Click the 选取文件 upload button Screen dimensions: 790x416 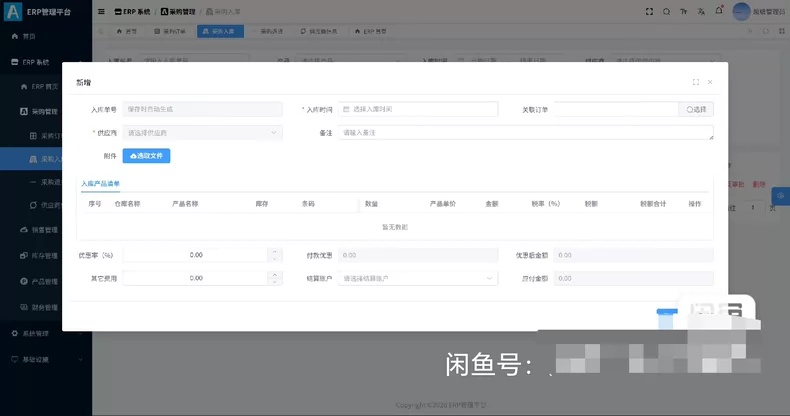point(146,156)
